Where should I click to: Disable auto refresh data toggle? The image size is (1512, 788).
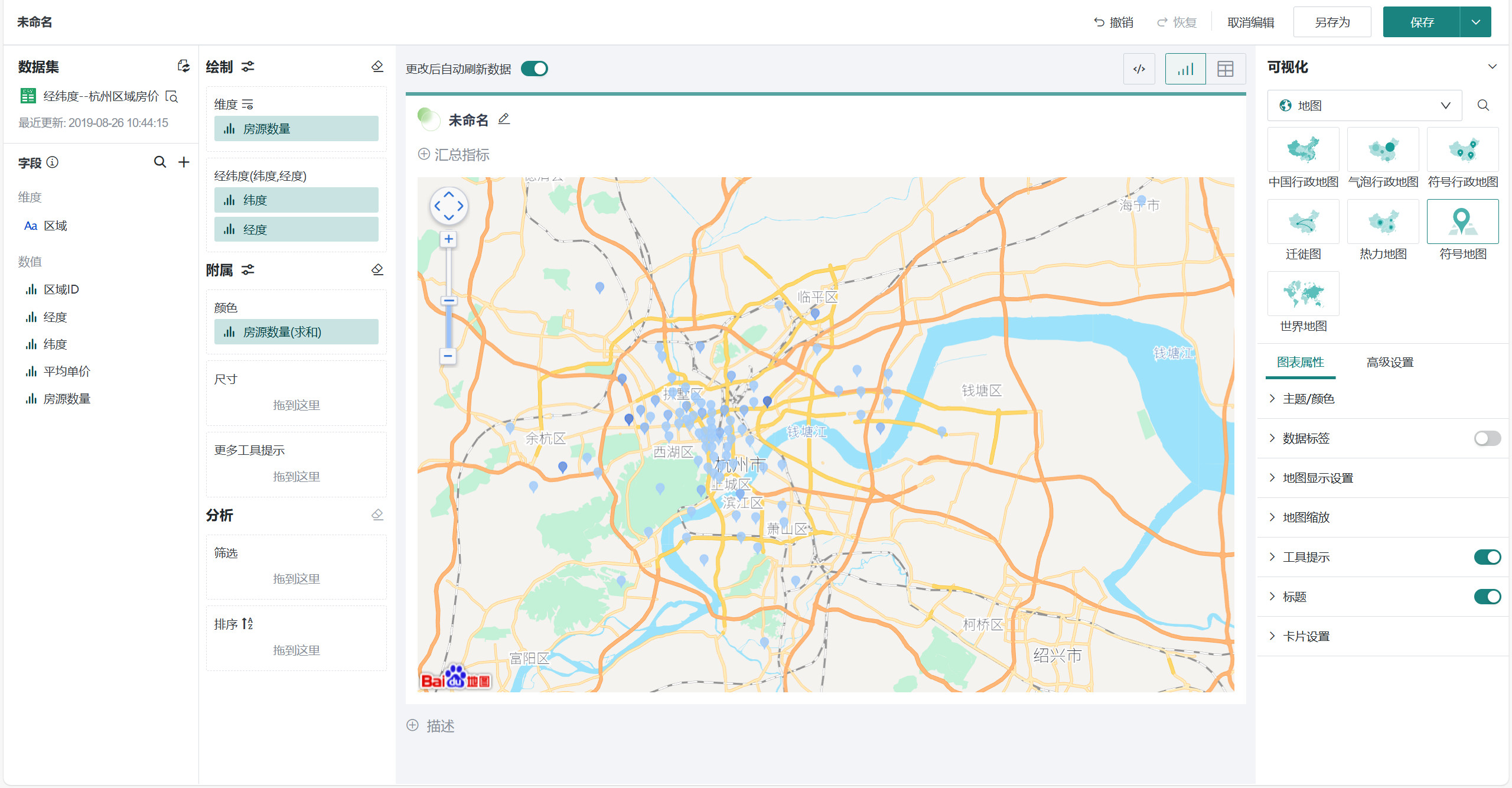535,69
